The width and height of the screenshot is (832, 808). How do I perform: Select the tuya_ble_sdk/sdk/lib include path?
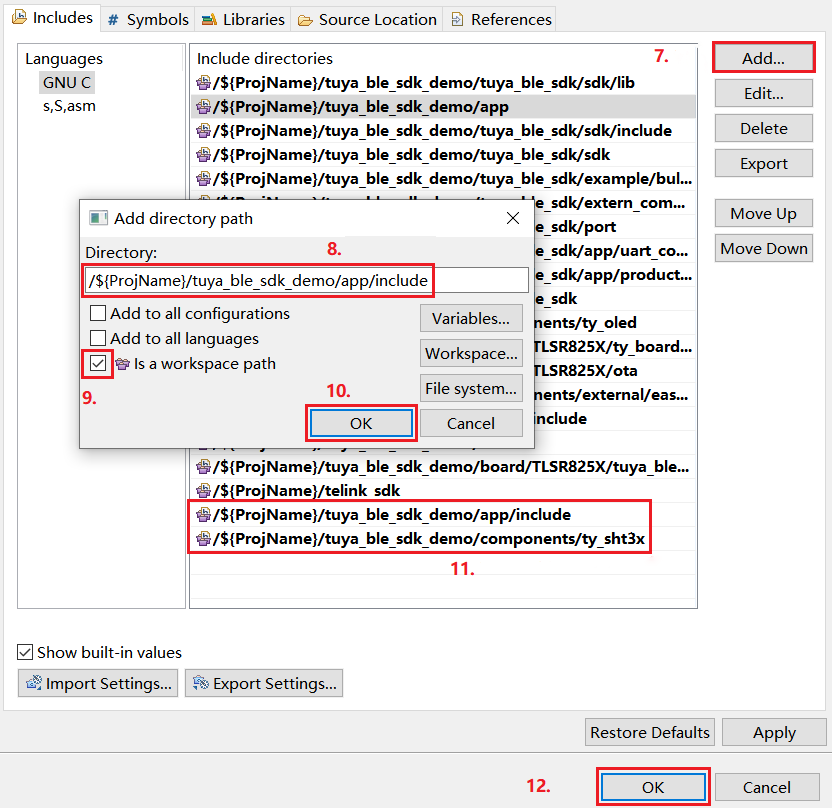pyautogui.click(x=443, y=83)
